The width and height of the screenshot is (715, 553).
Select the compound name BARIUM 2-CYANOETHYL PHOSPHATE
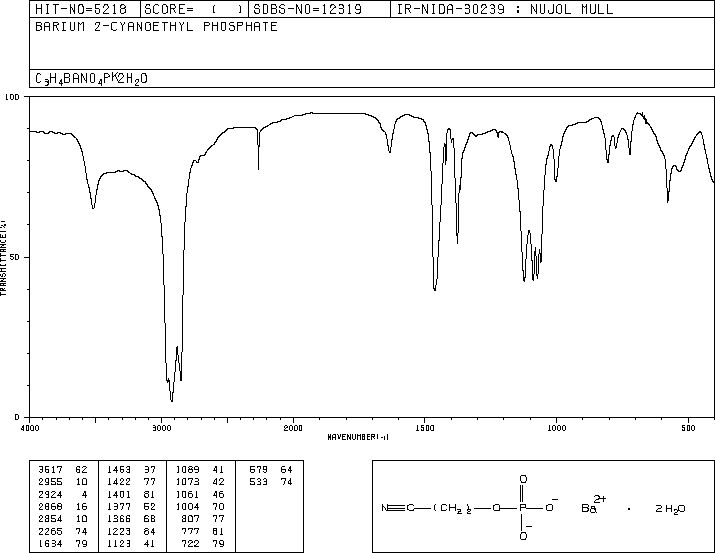point(156,26)
